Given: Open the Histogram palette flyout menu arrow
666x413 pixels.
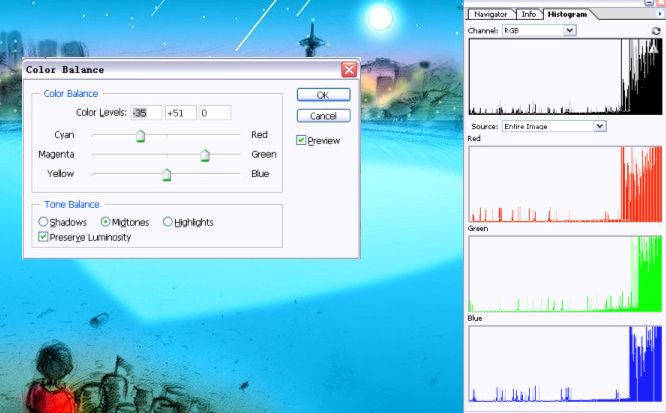Looking at the screenshot, I should point(659,14).
